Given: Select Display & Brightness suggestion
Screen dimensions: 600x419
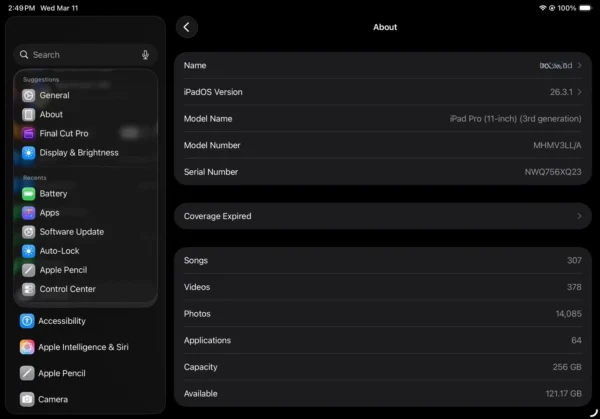Looking at the screenshot, I should pos(78,153).
